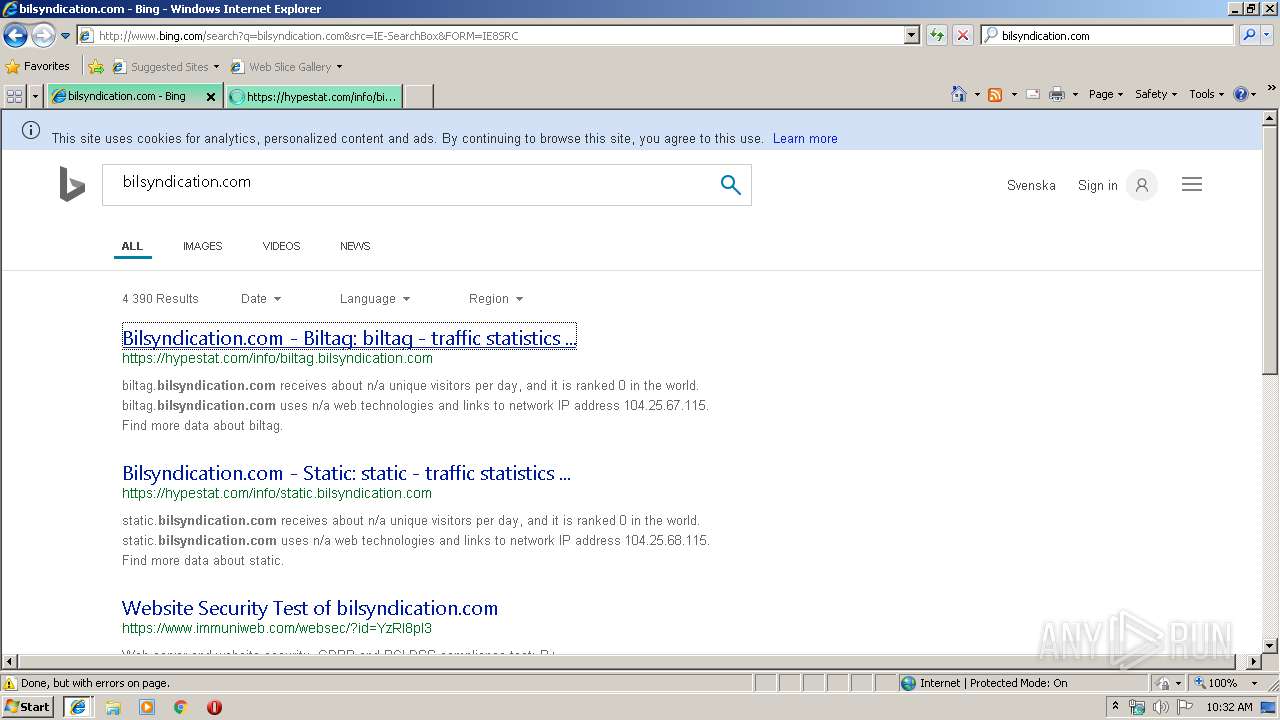Open a new blank tab
1280x720 pixels.
pyautogui.click(x=418, y=96)
